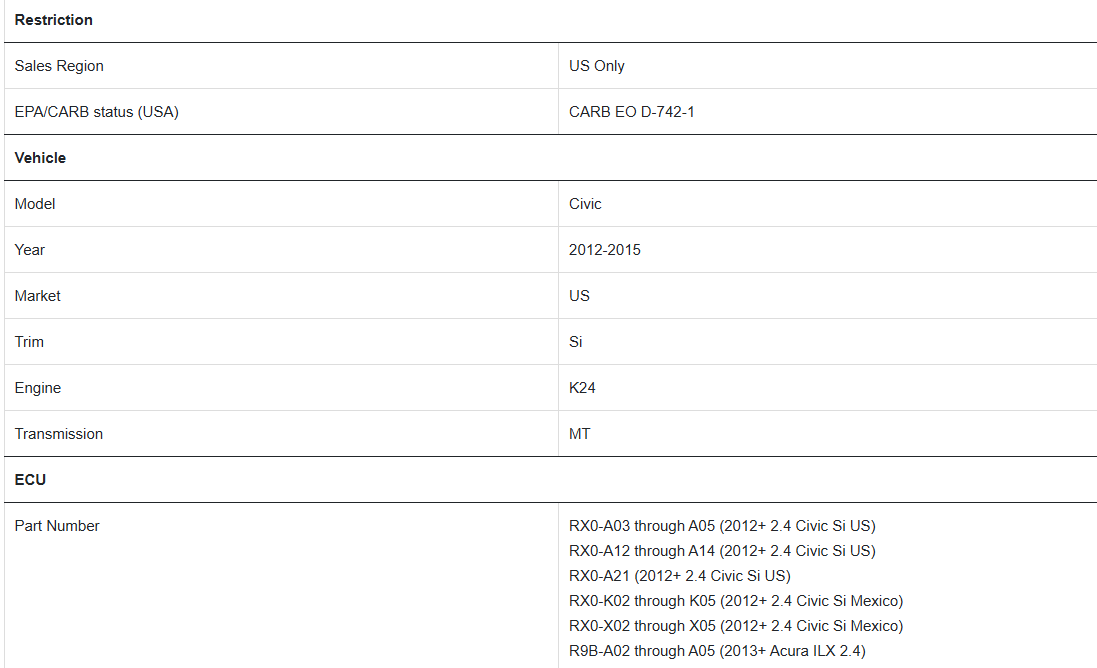
Task: Select the Sales Region label
Action: click(59, 66)
